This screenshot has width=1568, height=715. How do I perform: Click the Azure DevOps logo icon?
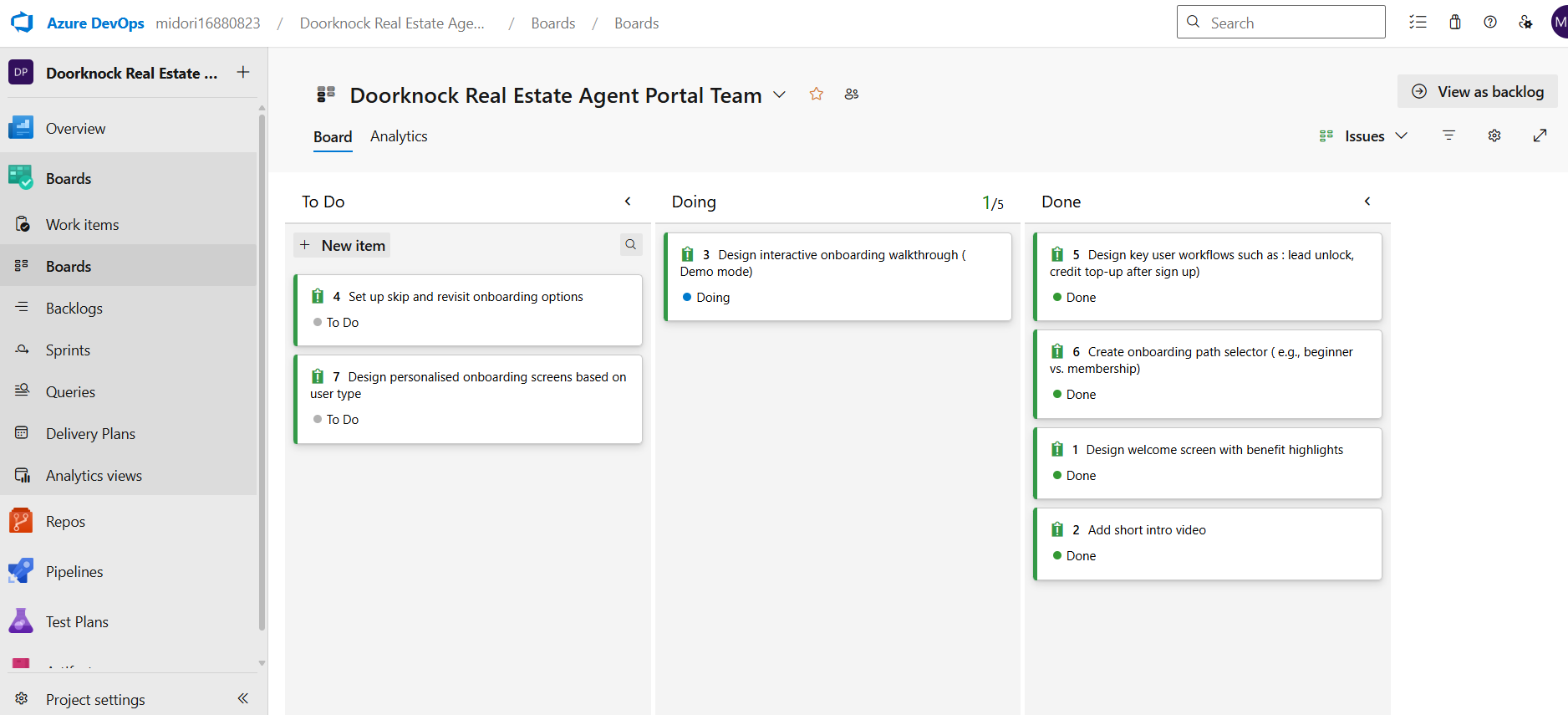pos(22,23)
